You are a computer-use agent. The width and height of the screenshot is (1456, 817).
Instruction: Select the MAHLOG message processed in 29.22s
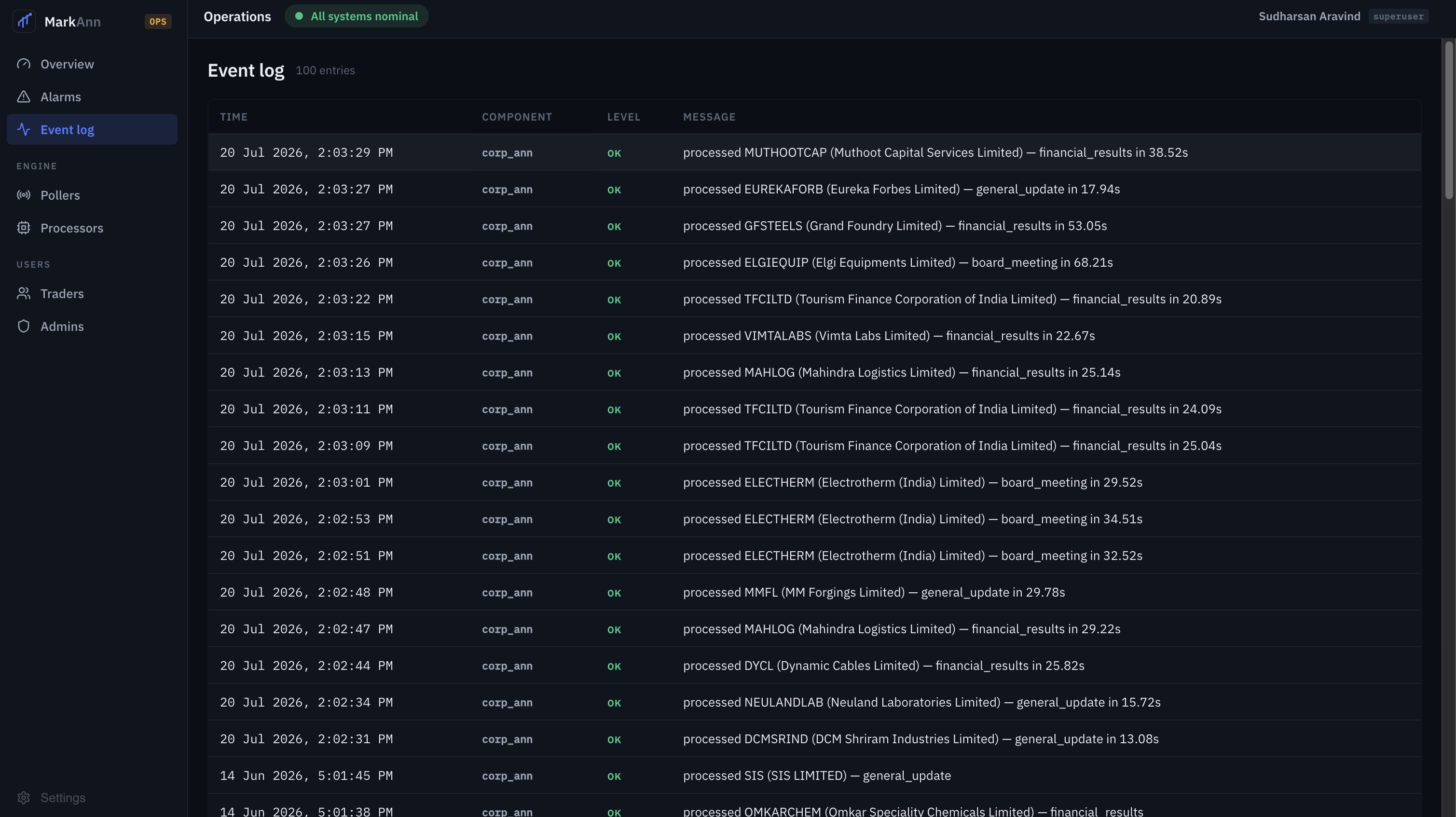tap(902, 629)
